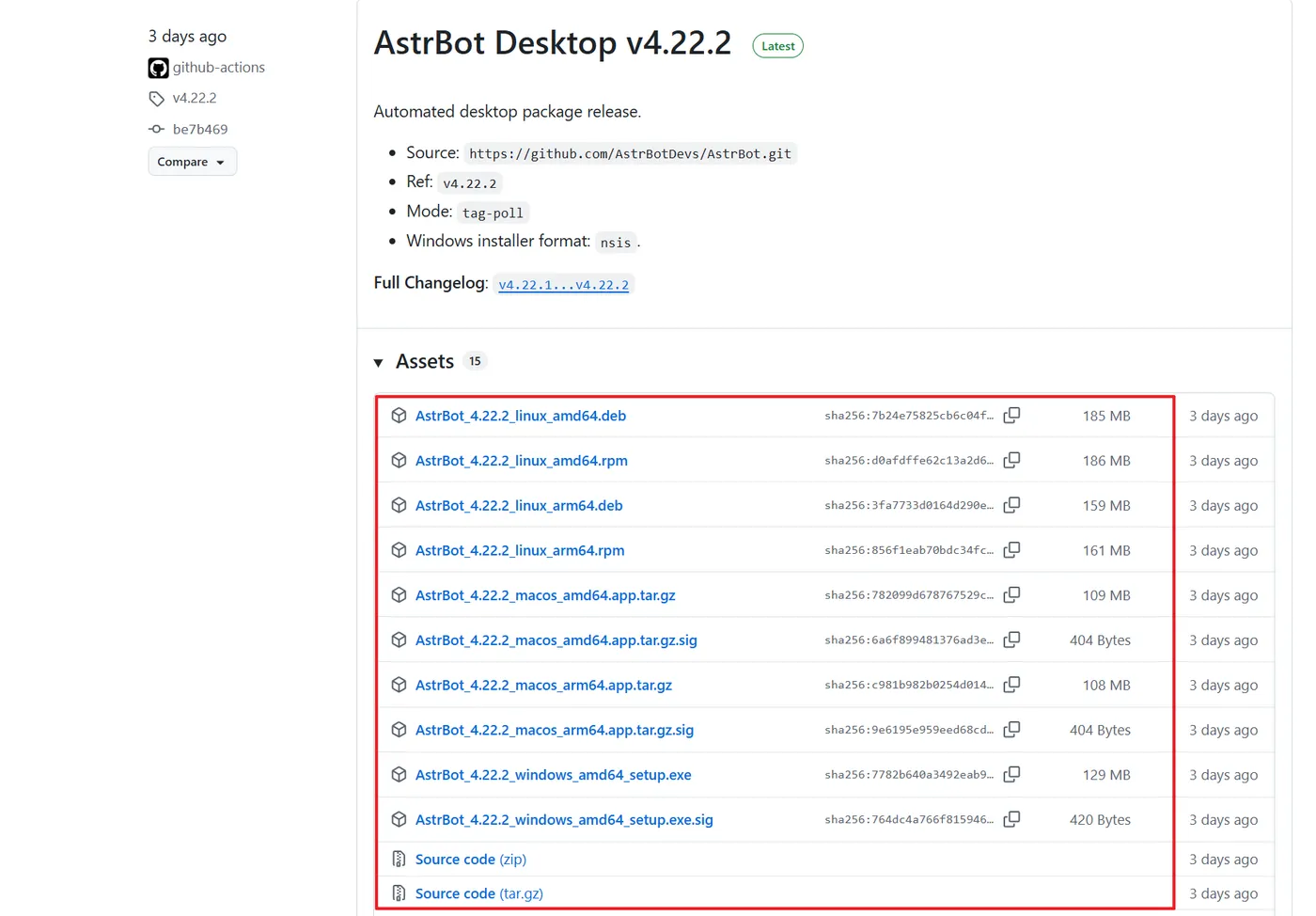Download AstrBot_4.22.2_macos_arm64.app.tar.gz.sig
This screenshot has height=916, width=1316.
coord(555,730)
